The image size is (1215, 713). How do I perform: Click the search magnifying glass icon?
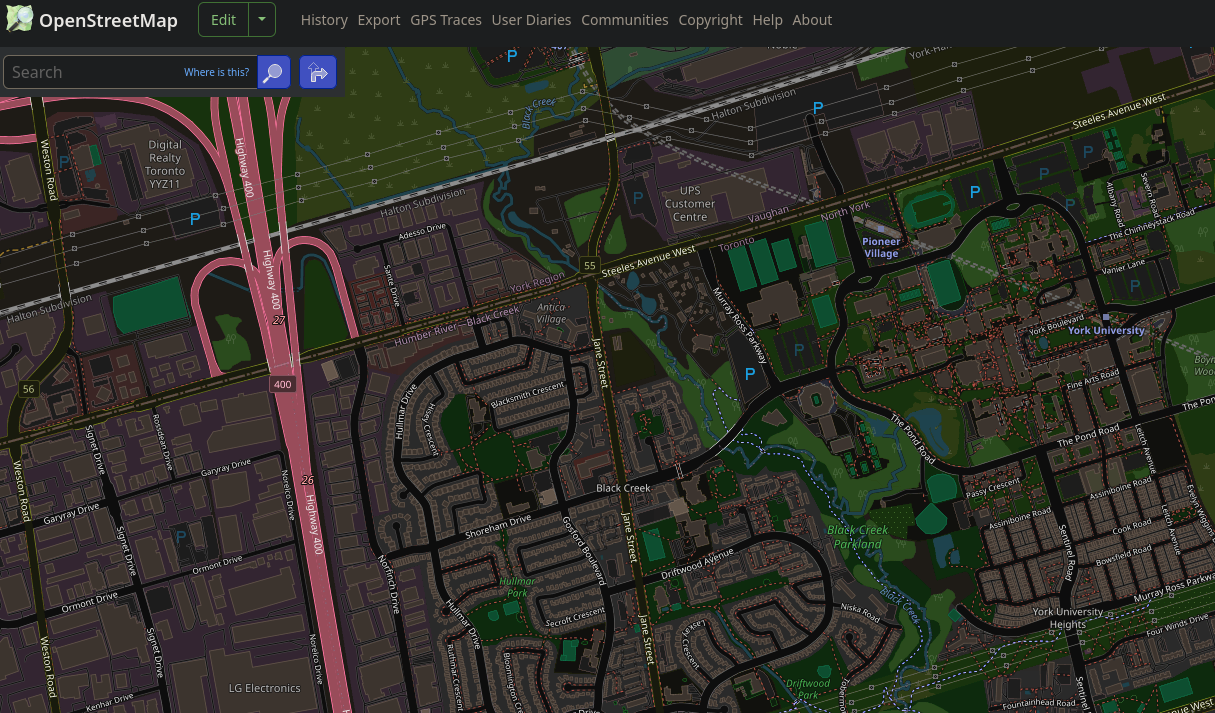click(x=273, y=72)
